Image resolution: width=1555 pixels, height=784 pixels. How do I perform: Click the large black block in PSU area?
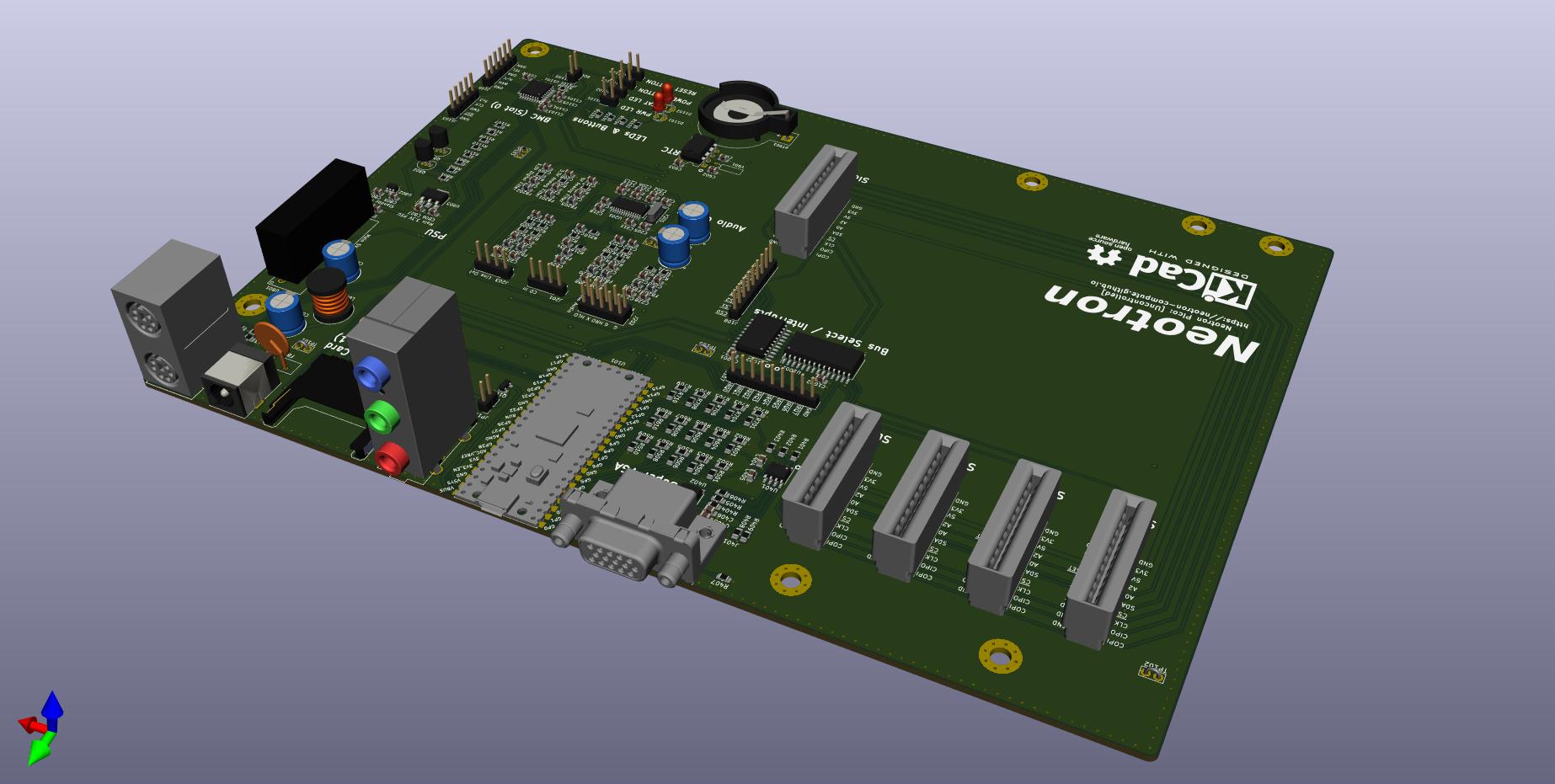(x=313, y=220)
